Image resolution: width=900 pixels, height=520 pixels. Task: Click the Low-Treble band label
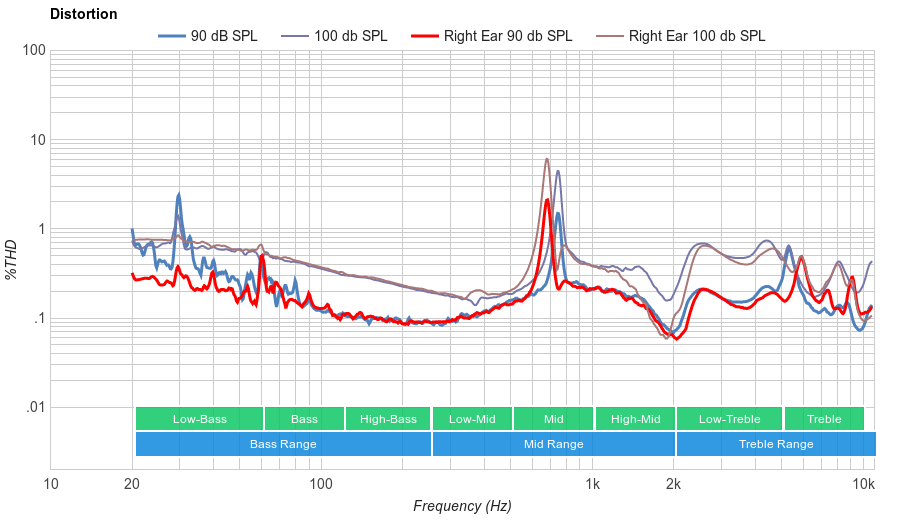[x=729, y=419]
